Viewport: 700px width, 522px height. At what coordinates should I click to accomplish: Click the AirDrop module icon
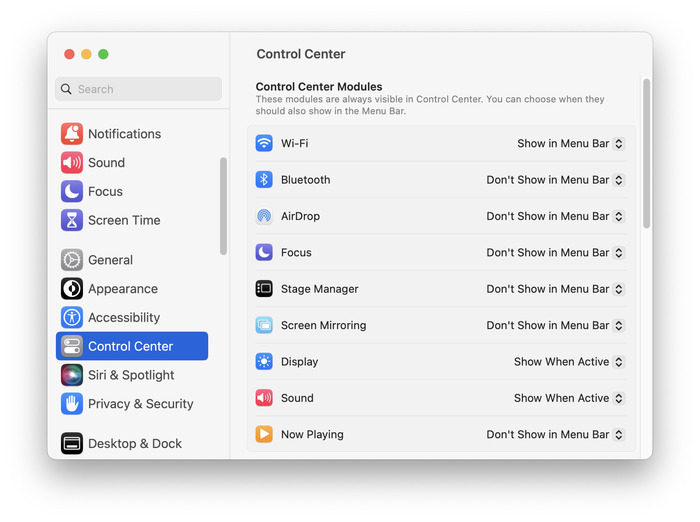point(264,216)
